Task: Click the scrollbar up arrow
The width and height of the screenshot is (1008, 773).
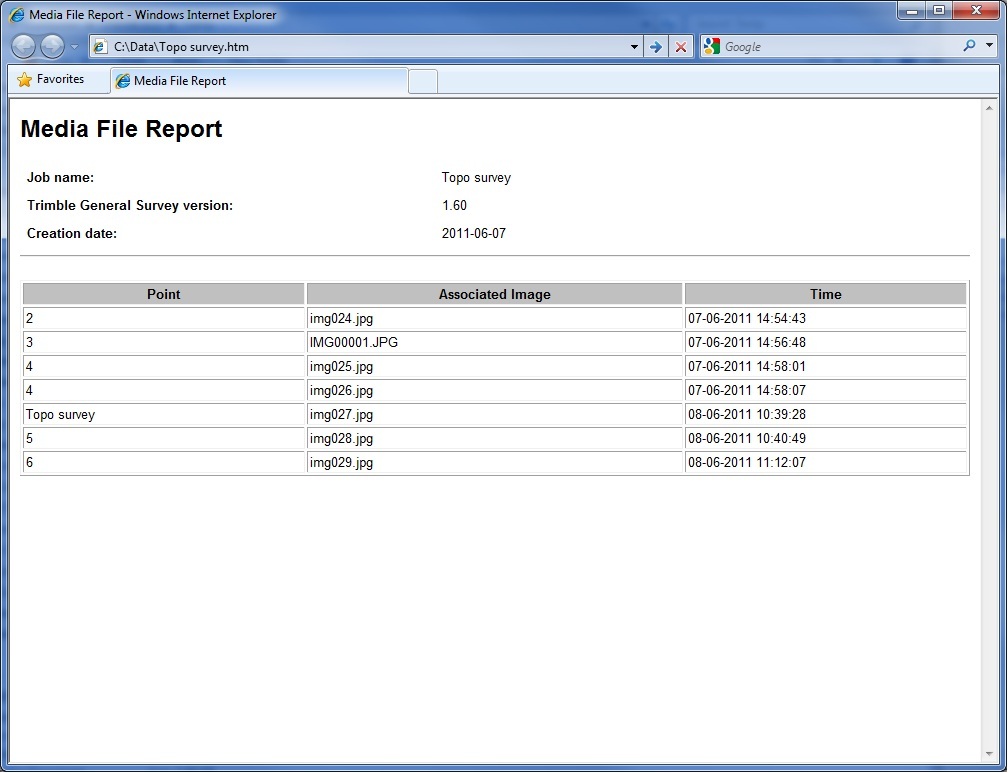Action: (990, 108)
